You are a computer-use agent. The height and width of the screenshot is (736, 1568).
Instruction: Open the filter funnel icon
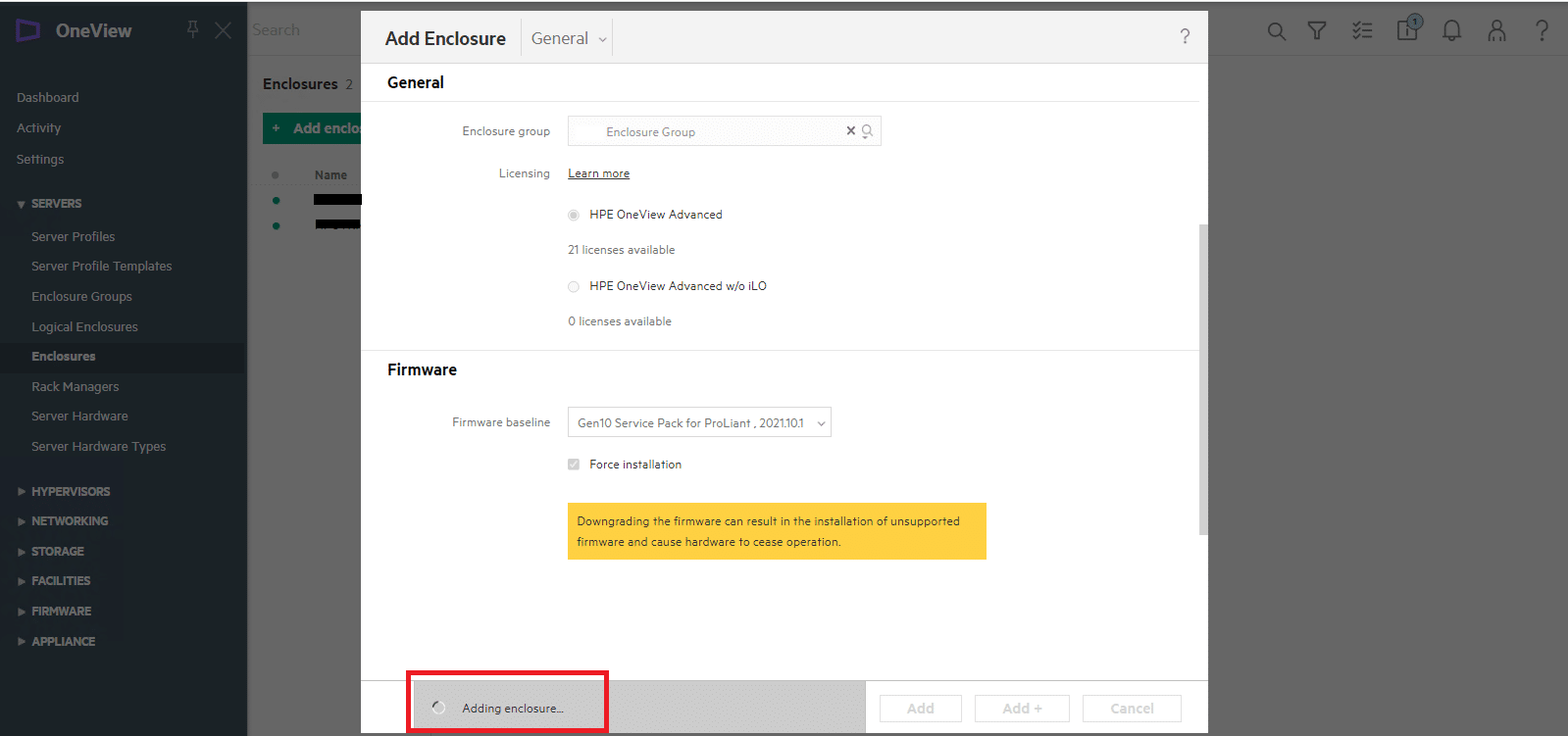coord(1317,31)
